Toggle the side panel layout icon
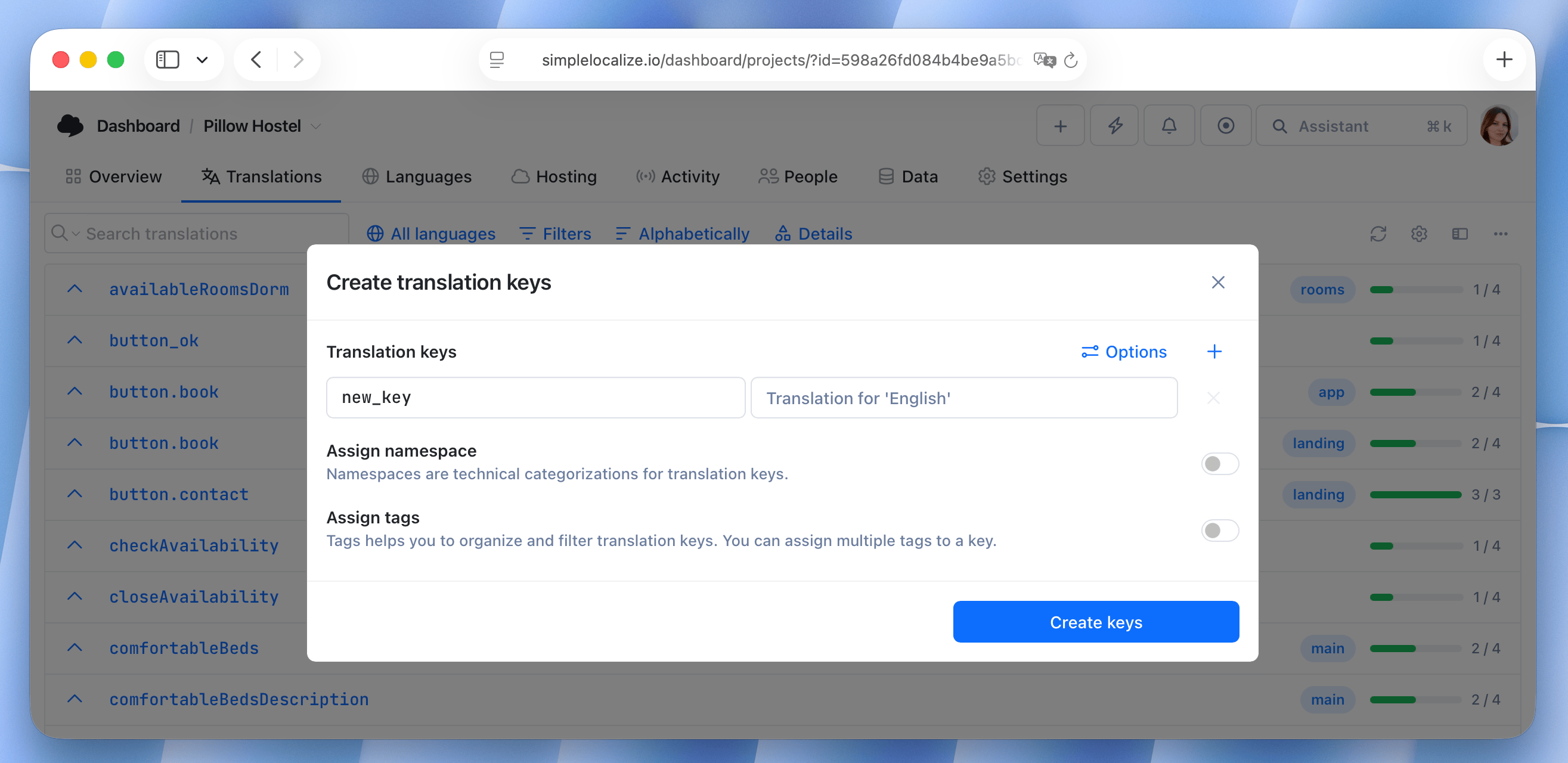The image size is (1568, 763). pos(1459,234)
